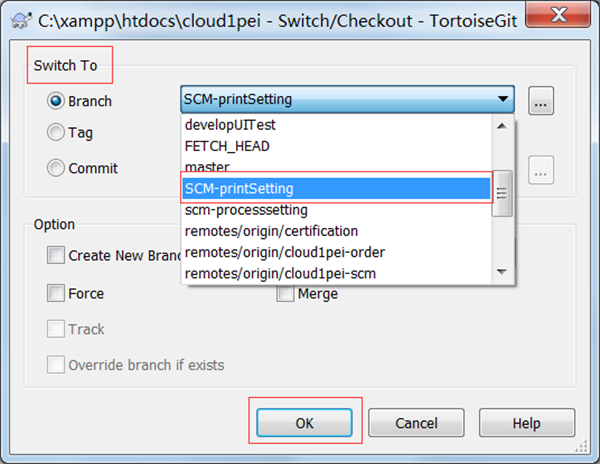Open Help for Switch/Checkout dialog
The image size is (600, 464).
tap(526, 423)
